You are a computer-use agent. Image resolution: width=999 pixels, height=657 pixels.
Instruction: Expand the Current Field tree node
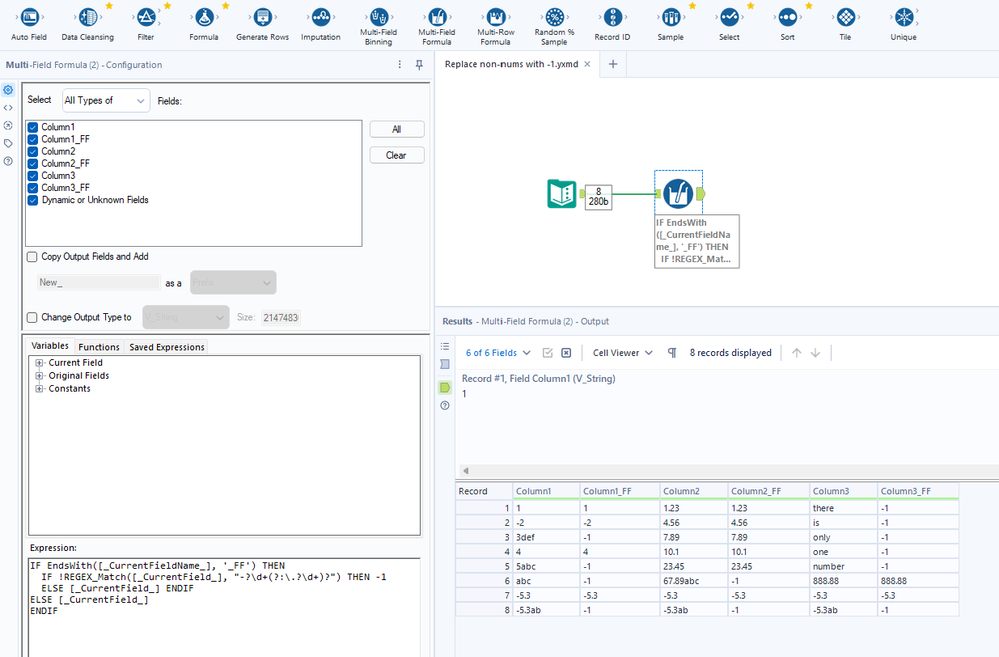(39, 363)
